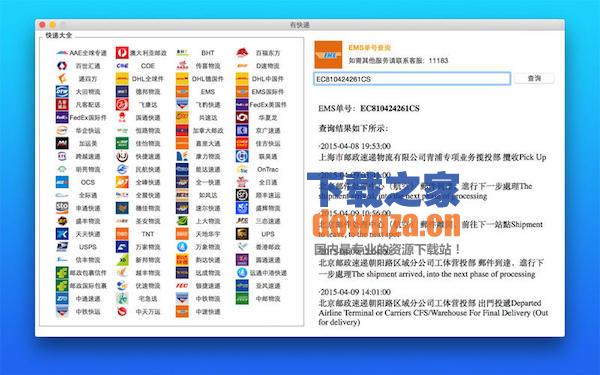The height and width of the screenshot is (375, 600).
Task: Pick the DHL中国件 logo icon
Action: pyautogui.click(x=242, y=79)
